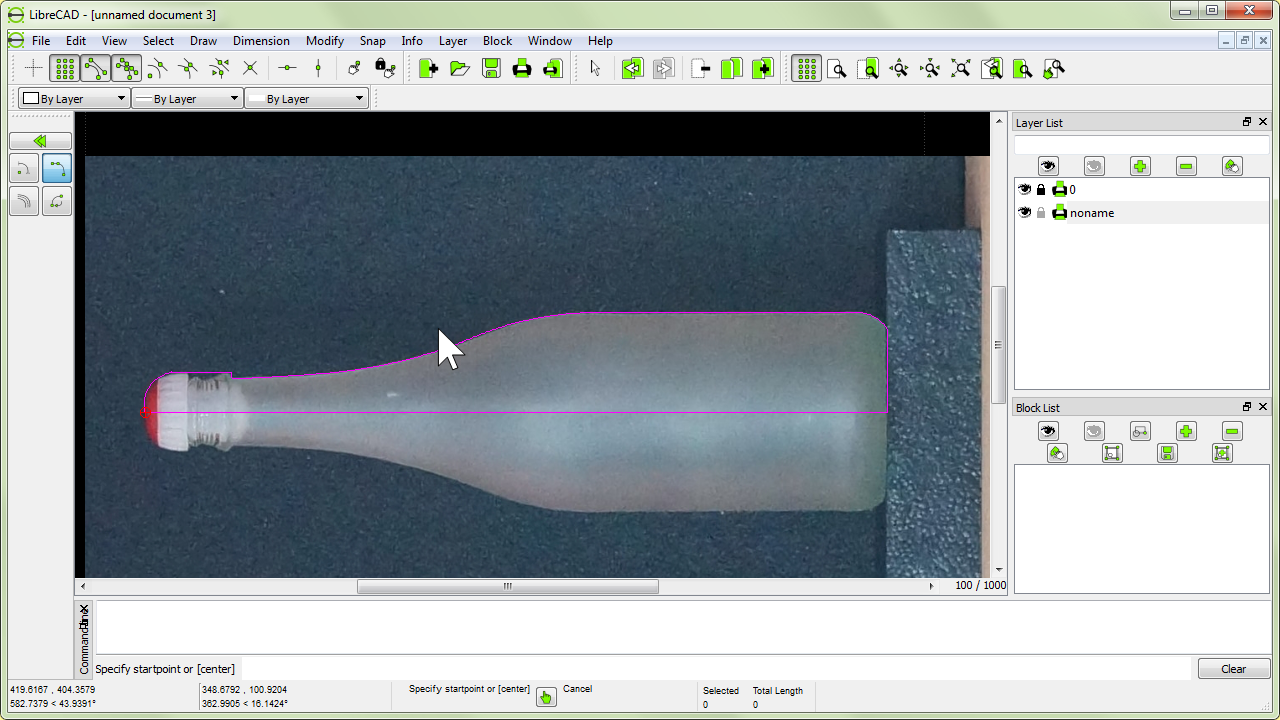1280x720 pixels.
Task: Open the Dimension menu
Action: point(261,41)
